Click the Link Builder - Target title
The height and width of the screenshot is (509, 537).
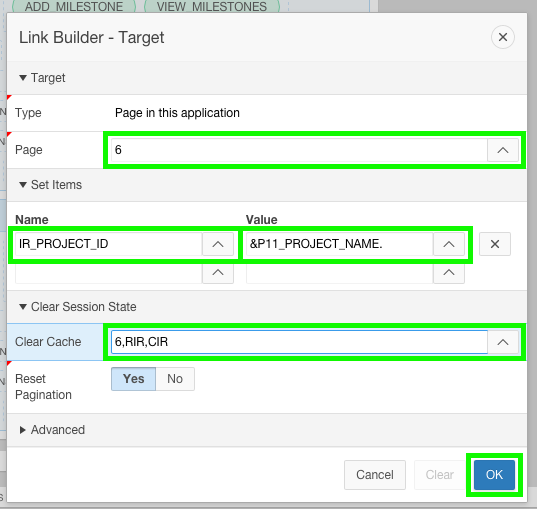[91, 37]
